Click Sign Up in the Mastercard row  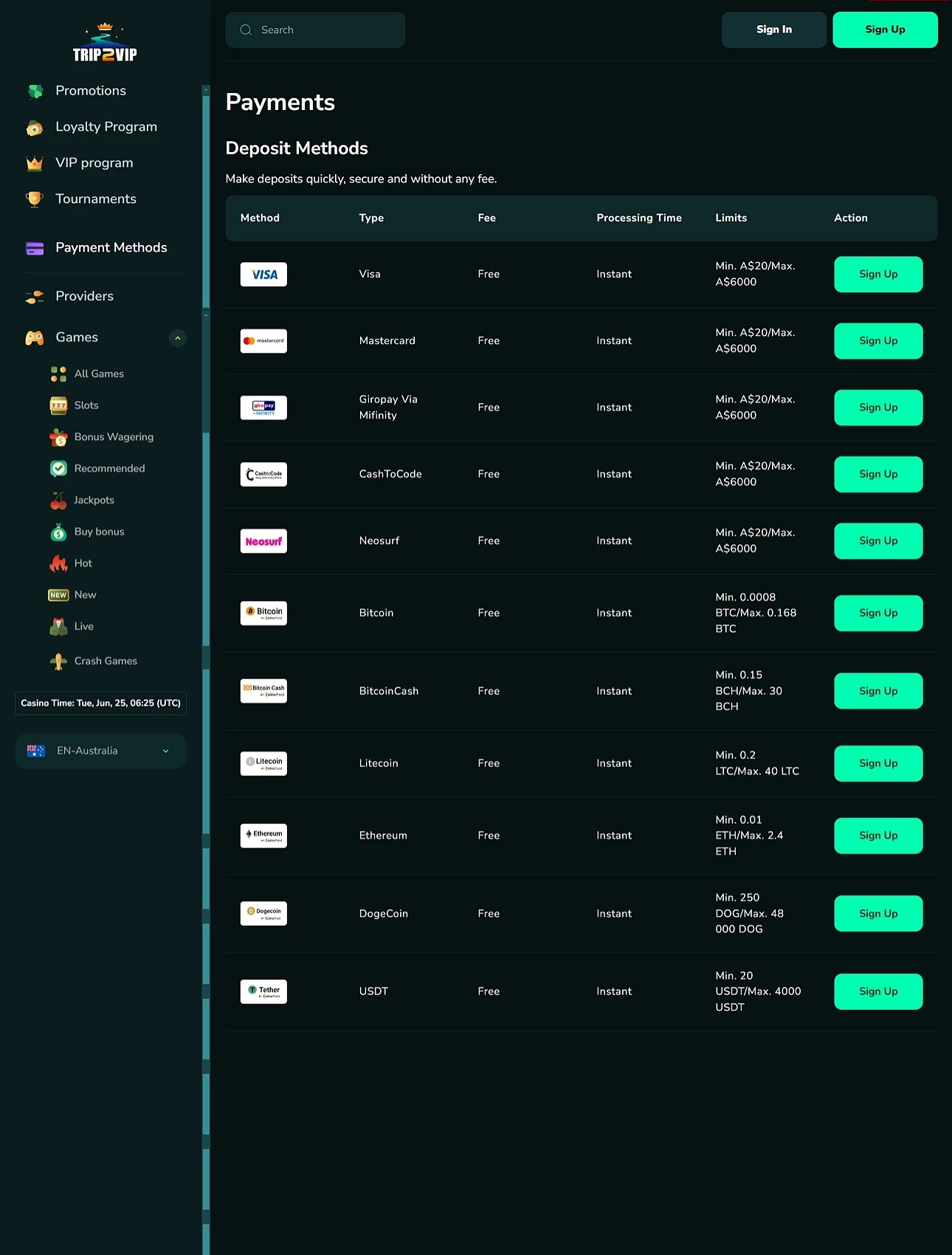878,341
